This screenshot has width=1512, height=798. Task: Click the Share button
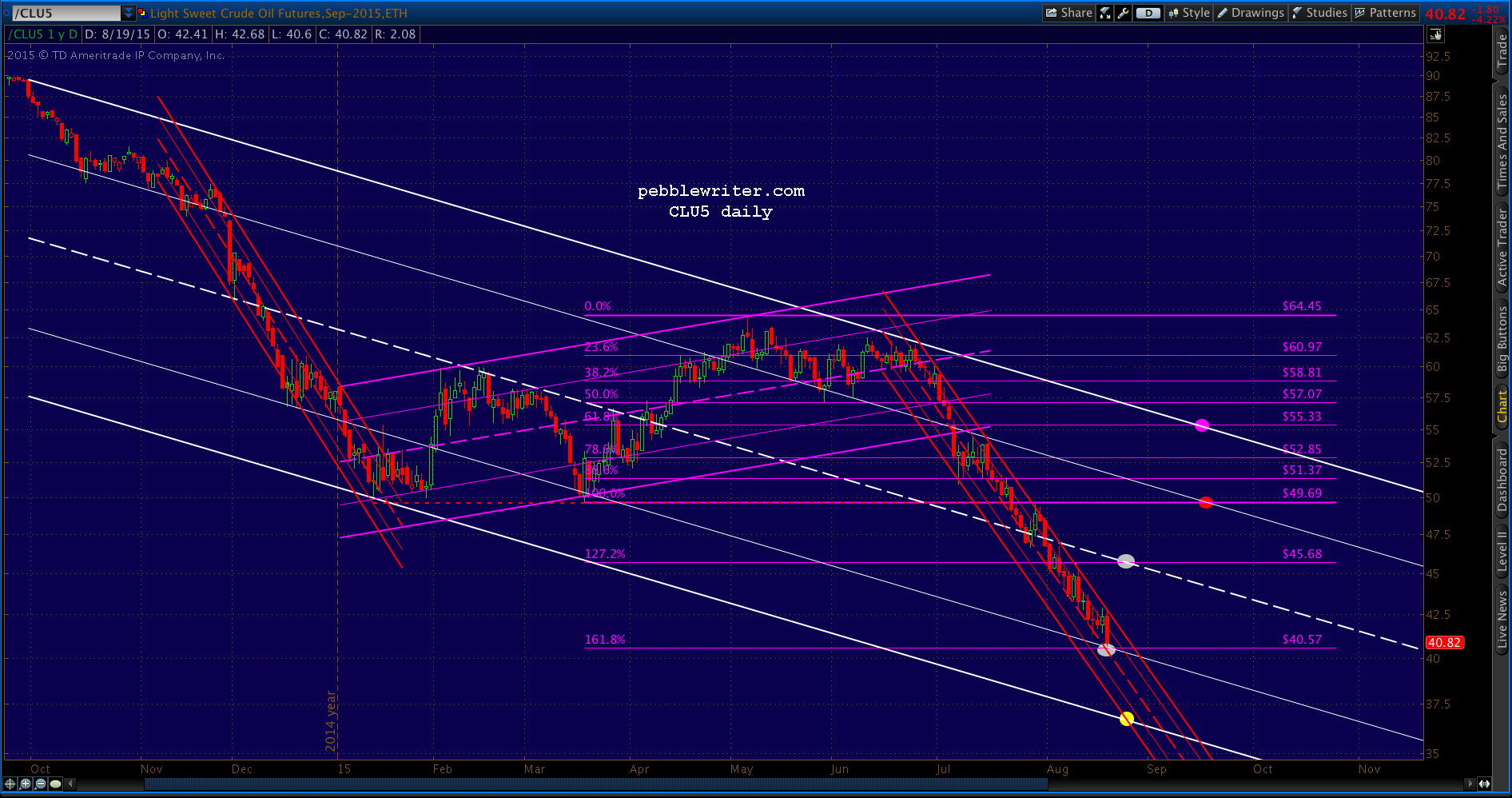click(x=1069, y=13)
